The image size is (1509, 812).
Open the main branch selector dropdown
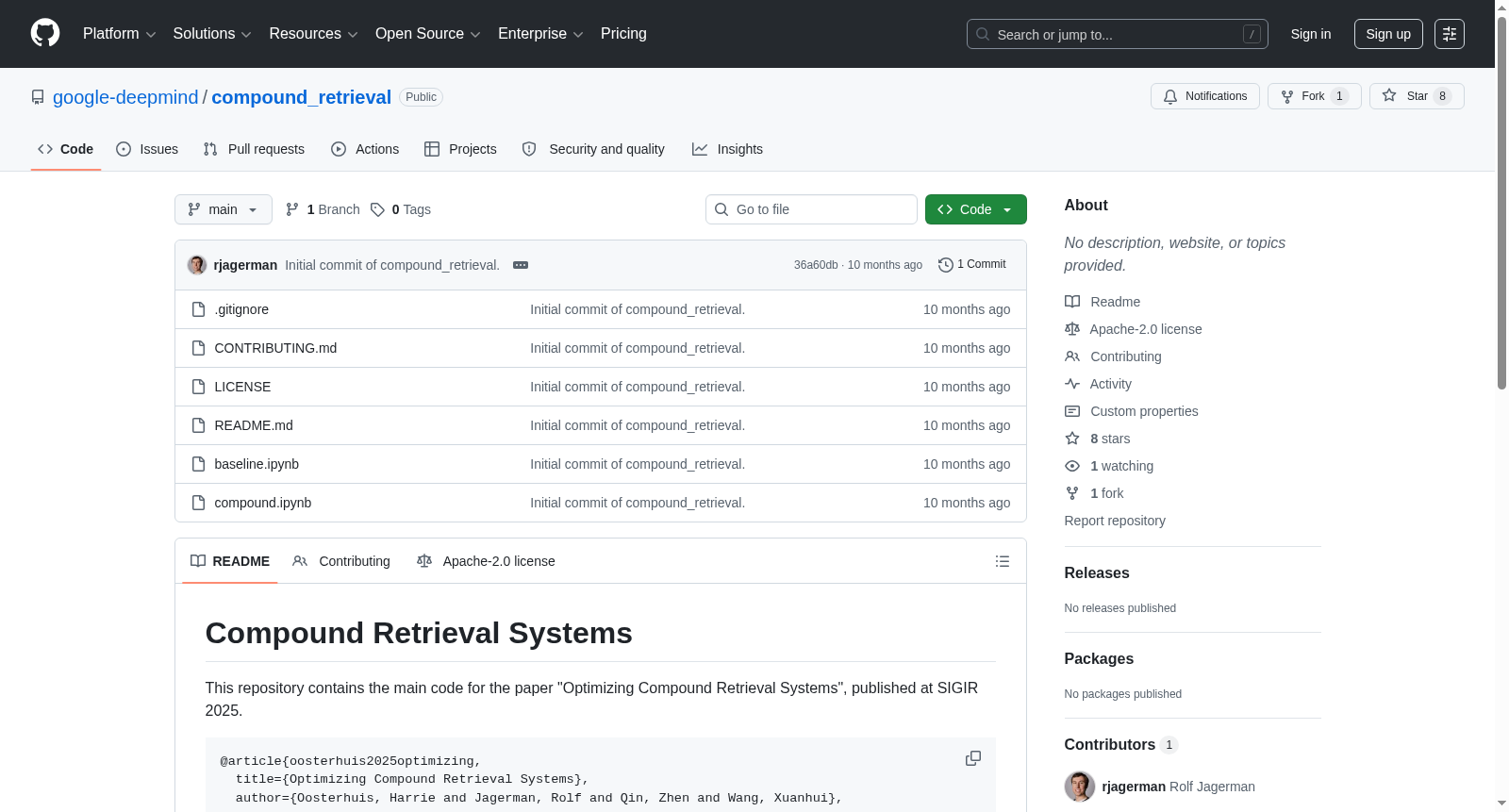click(224, 209)
